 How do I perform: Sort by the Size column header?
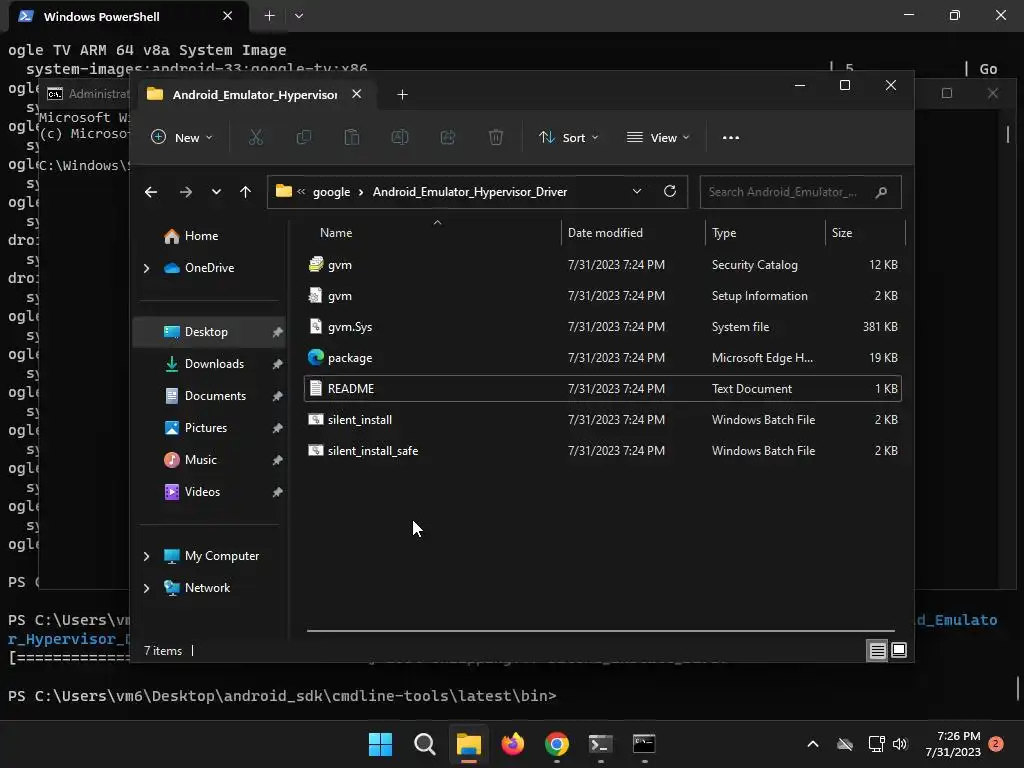coord(842,232)
